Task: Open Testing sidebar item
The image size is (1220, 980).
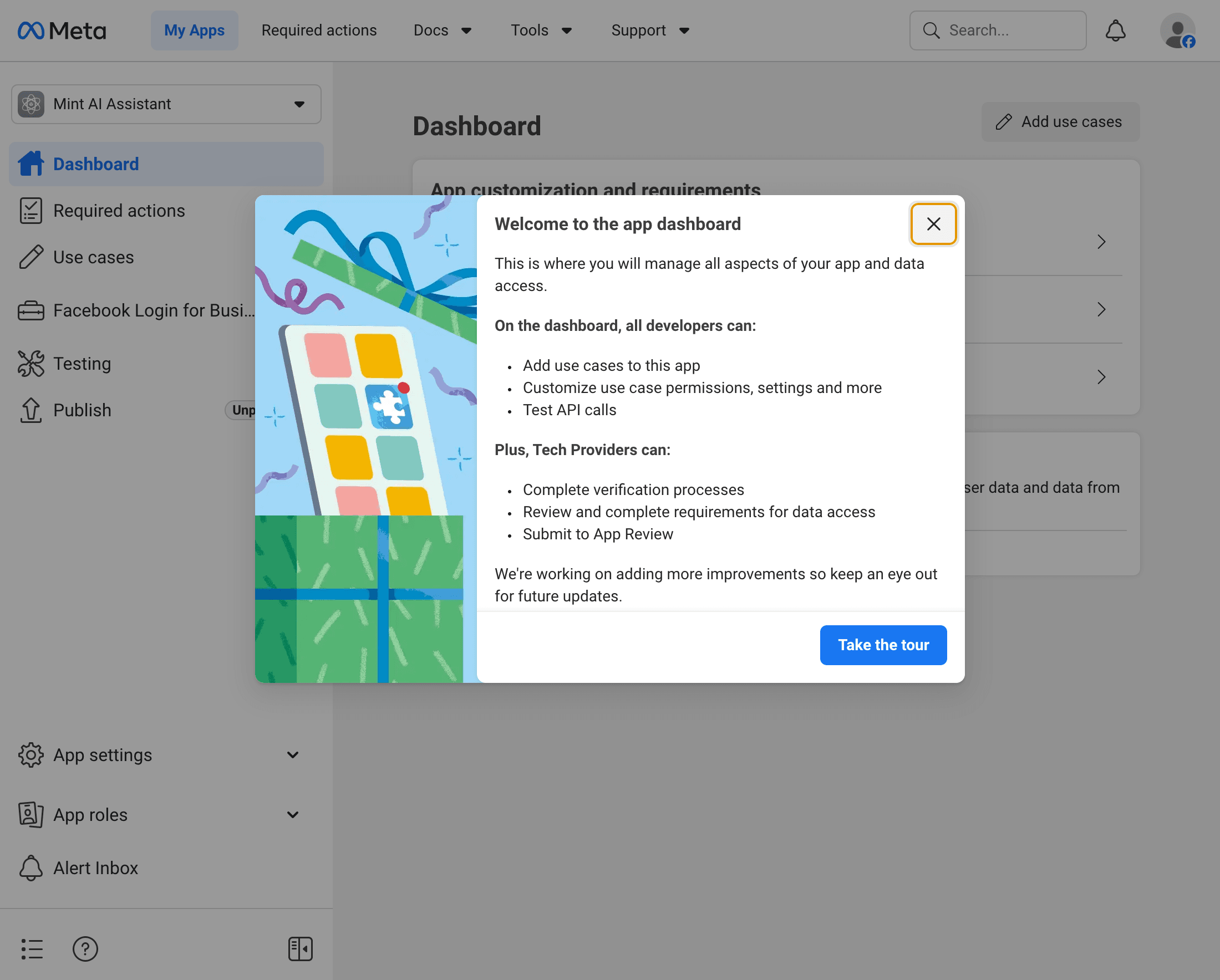Action: click(x=82, y=364)
